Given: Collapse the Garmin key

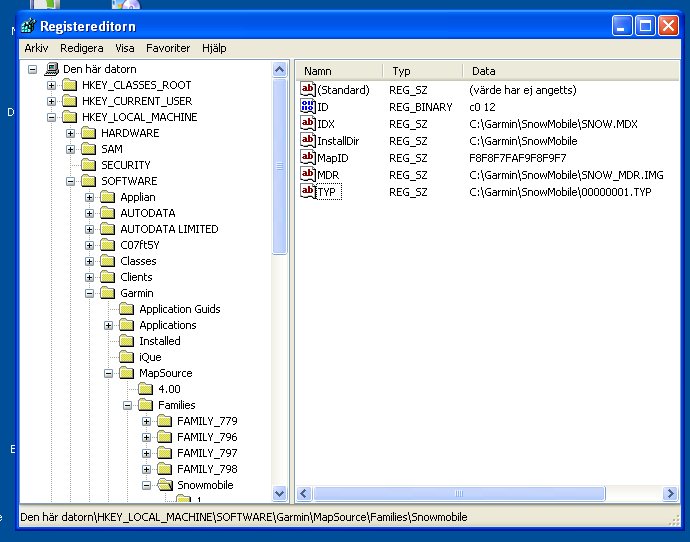Looking at the screenshot, I should pyautogui.click(x=89, y=293).
